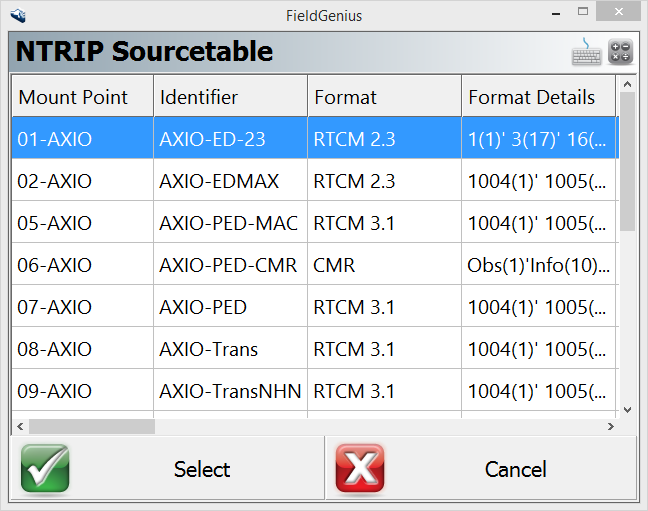Click the FieldGenius title bar app icon
The width and height of the screenshot is (648, 511).
pyautogui.click(x=18, y=15)
